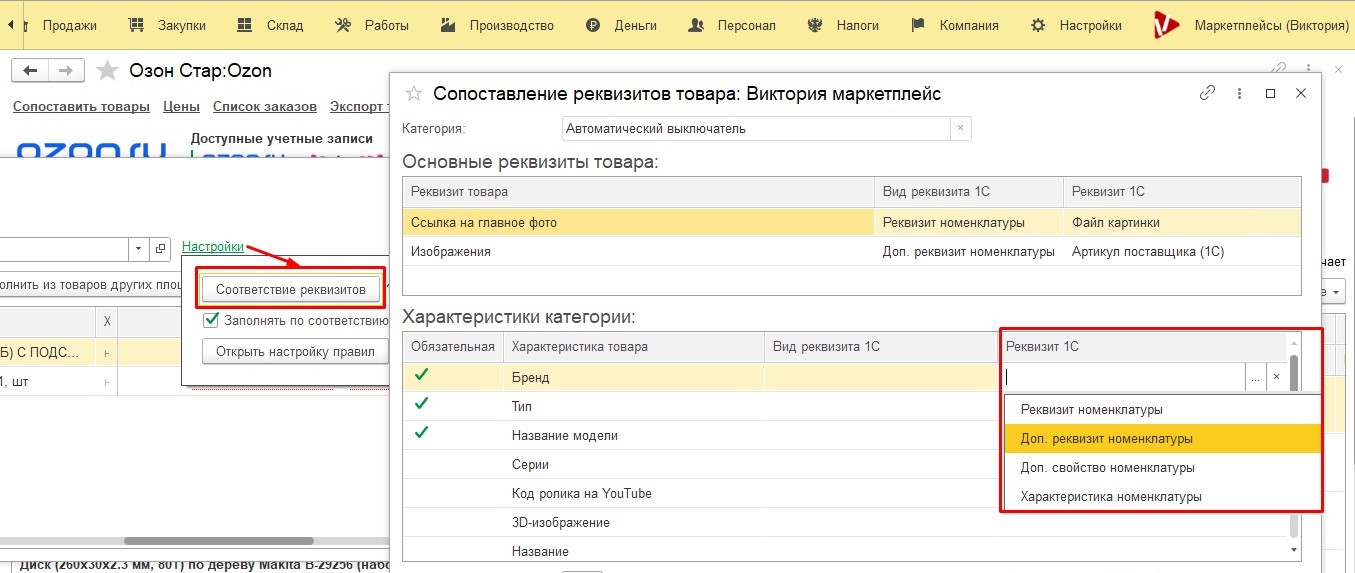Open the Цены link
The image size is (1355, 573).
click(182, 106)
